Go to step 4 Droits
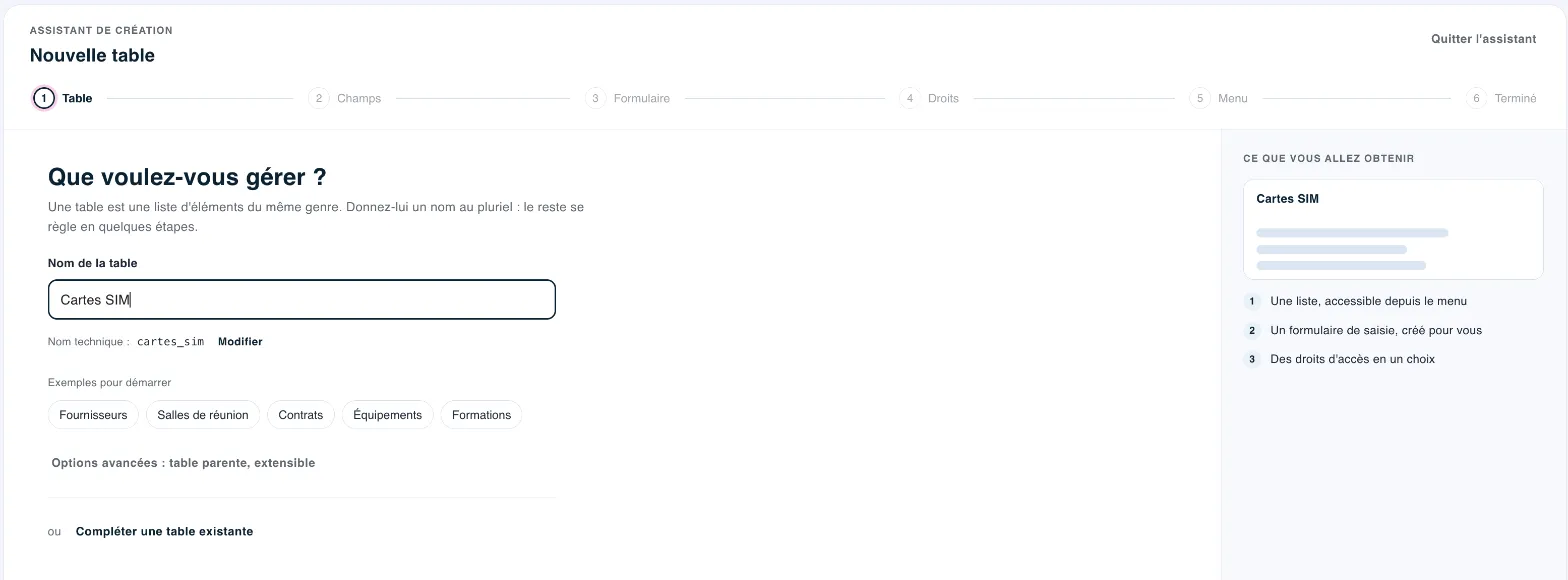 [929, 98]
